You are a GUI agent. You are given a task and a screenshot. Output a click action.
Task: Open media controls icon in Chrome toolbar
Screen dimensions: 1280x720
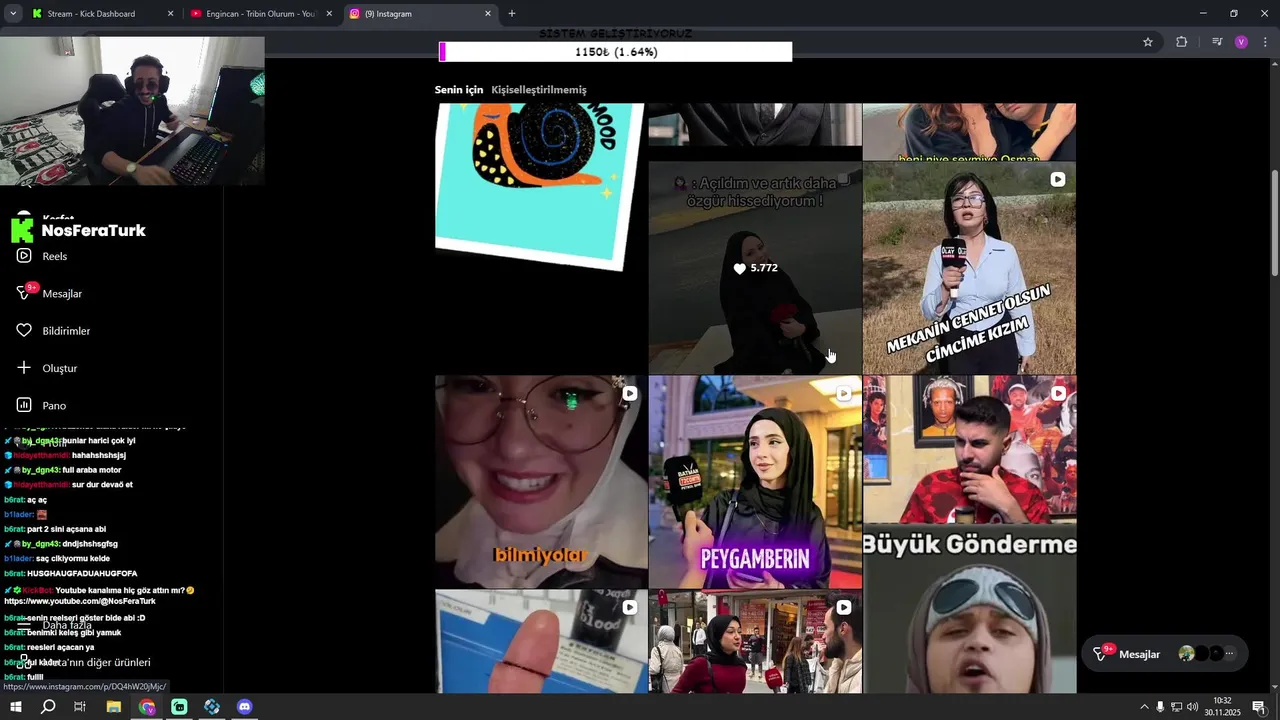coord(1217,42)
